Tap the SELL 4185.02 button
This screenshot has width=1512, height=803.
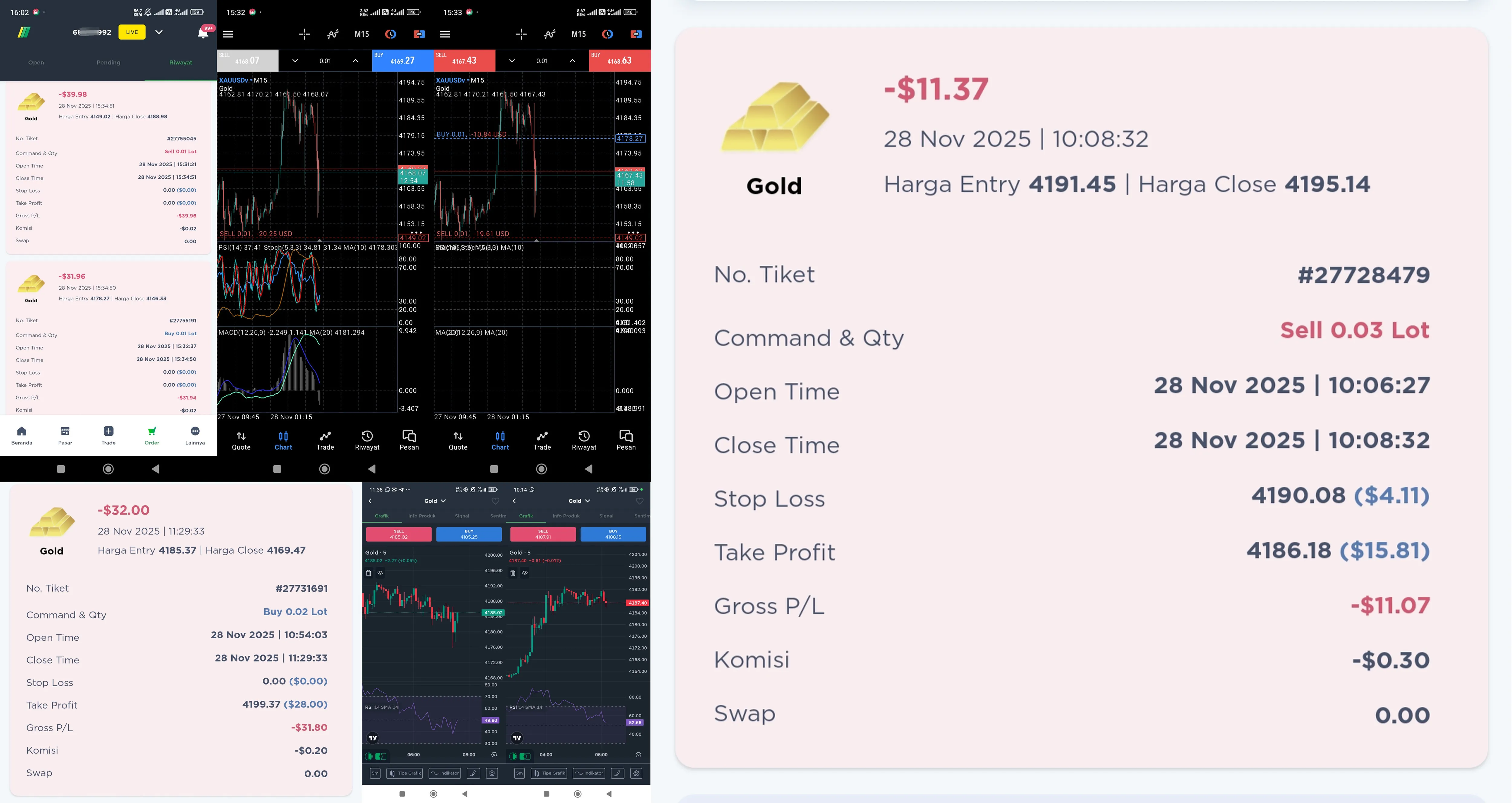pos(399,534)
